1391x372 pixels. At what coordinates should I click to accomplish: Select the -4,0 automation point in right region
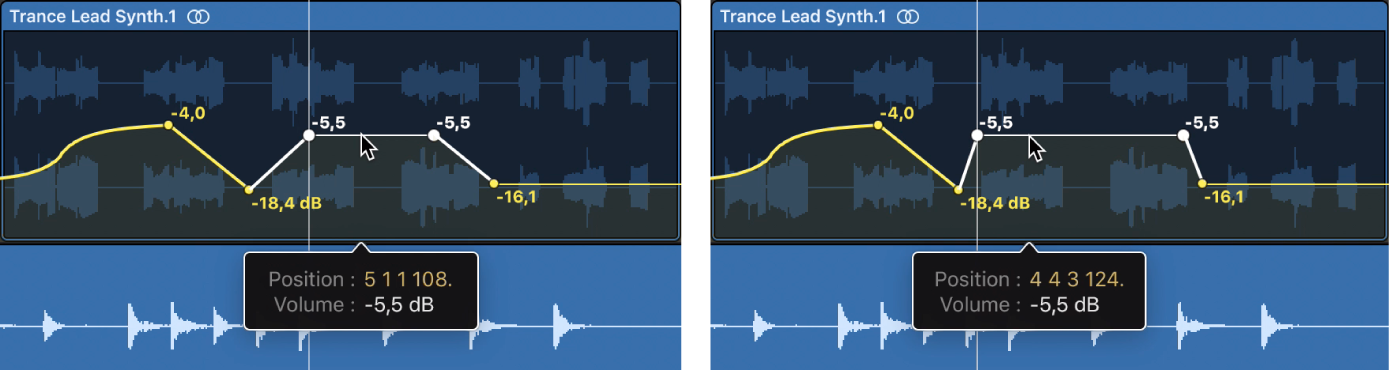tap(878, 126)
